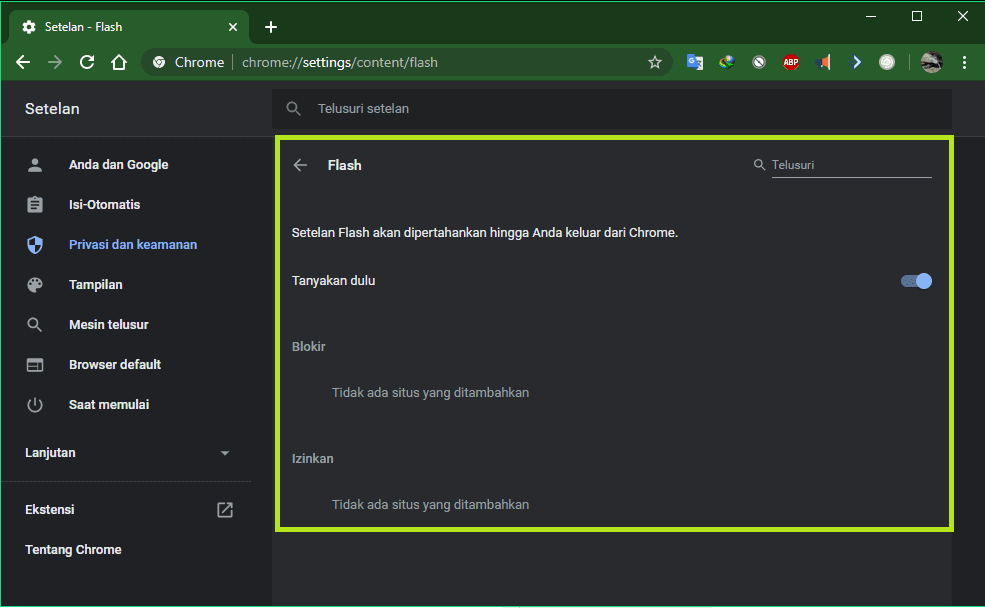Minimize the Chrome window
This screenshot has height=608, width=985.
(x=871, y=16)
